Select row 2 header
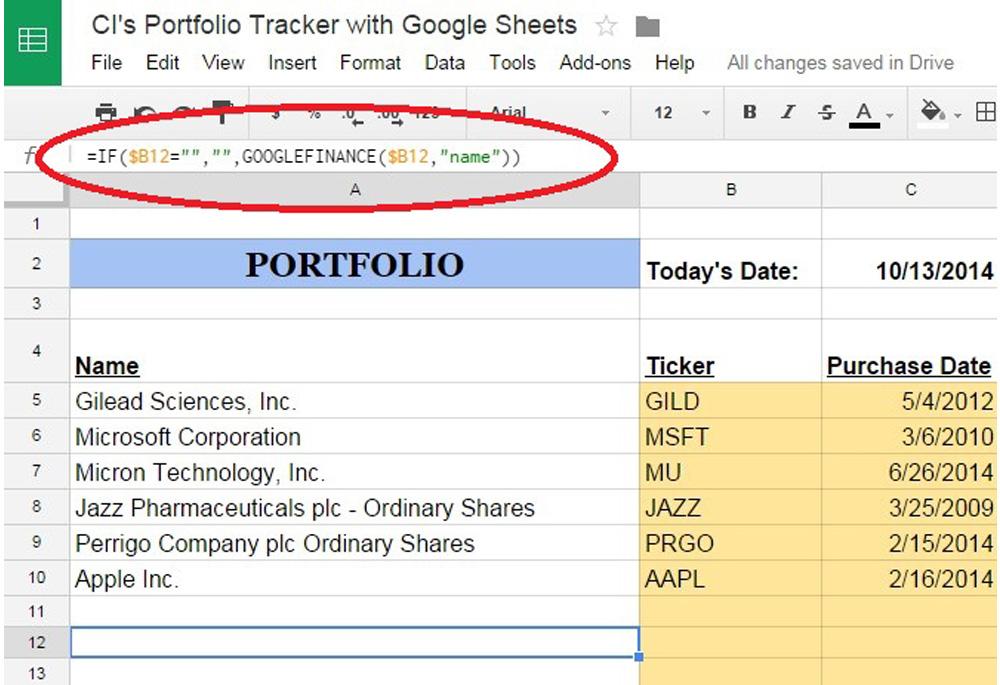The width and height of the screenshot is (1000, 685). (x=36, y=263)
